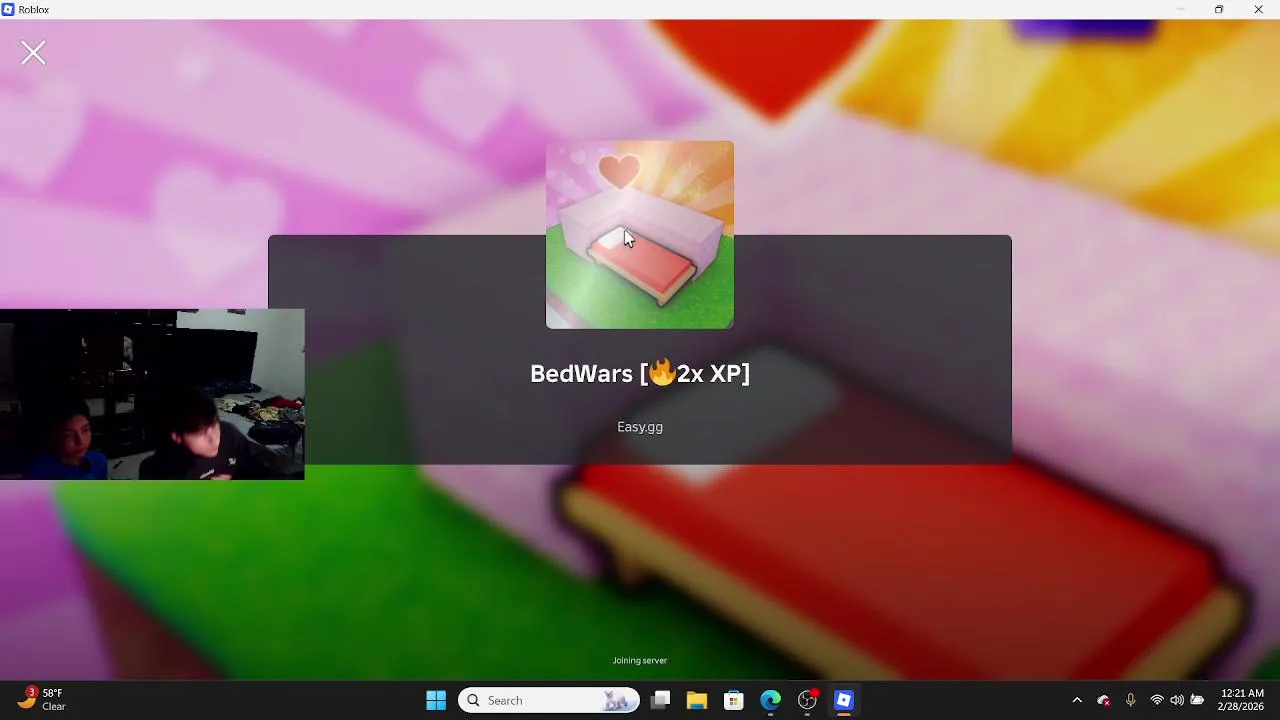The image size is (1280, 720).
Task: Click the BedWars game thumbnail
Action: pyautogui.click(x=640, y=235)
